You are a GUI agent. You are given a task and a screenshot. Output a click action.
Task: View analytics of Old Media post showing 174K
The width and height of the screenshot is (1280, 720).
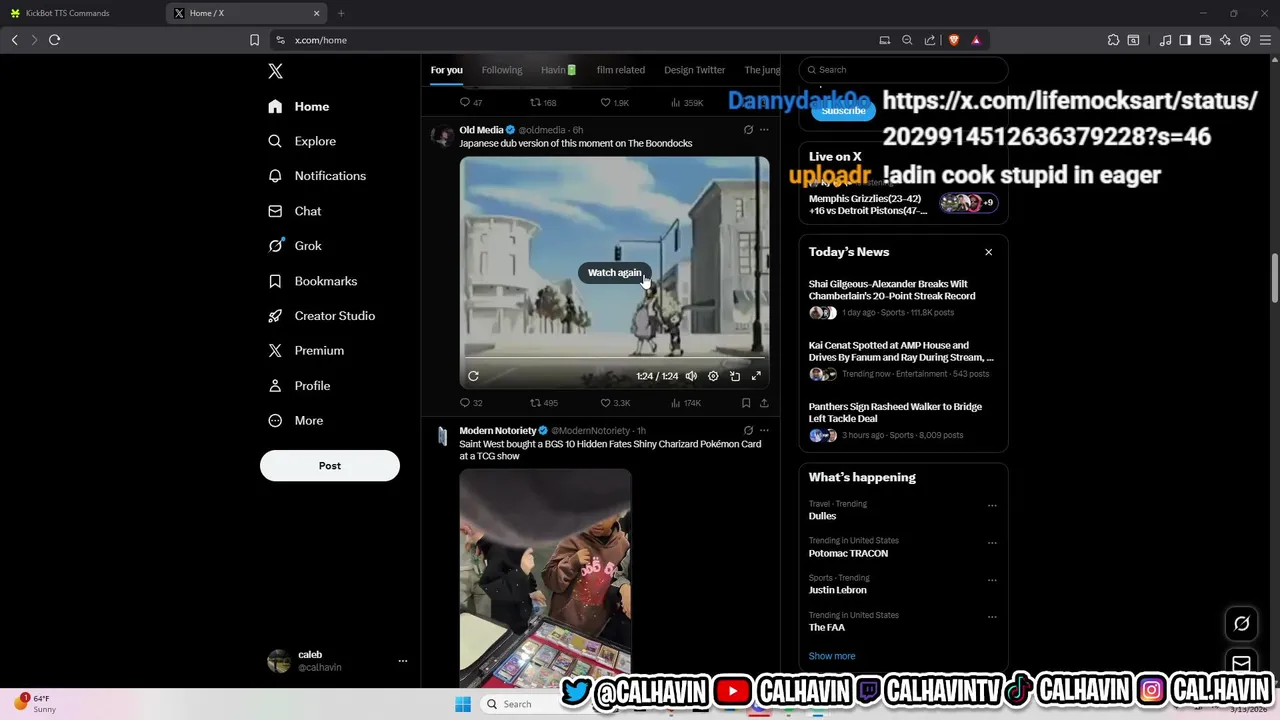coord(686,403)
